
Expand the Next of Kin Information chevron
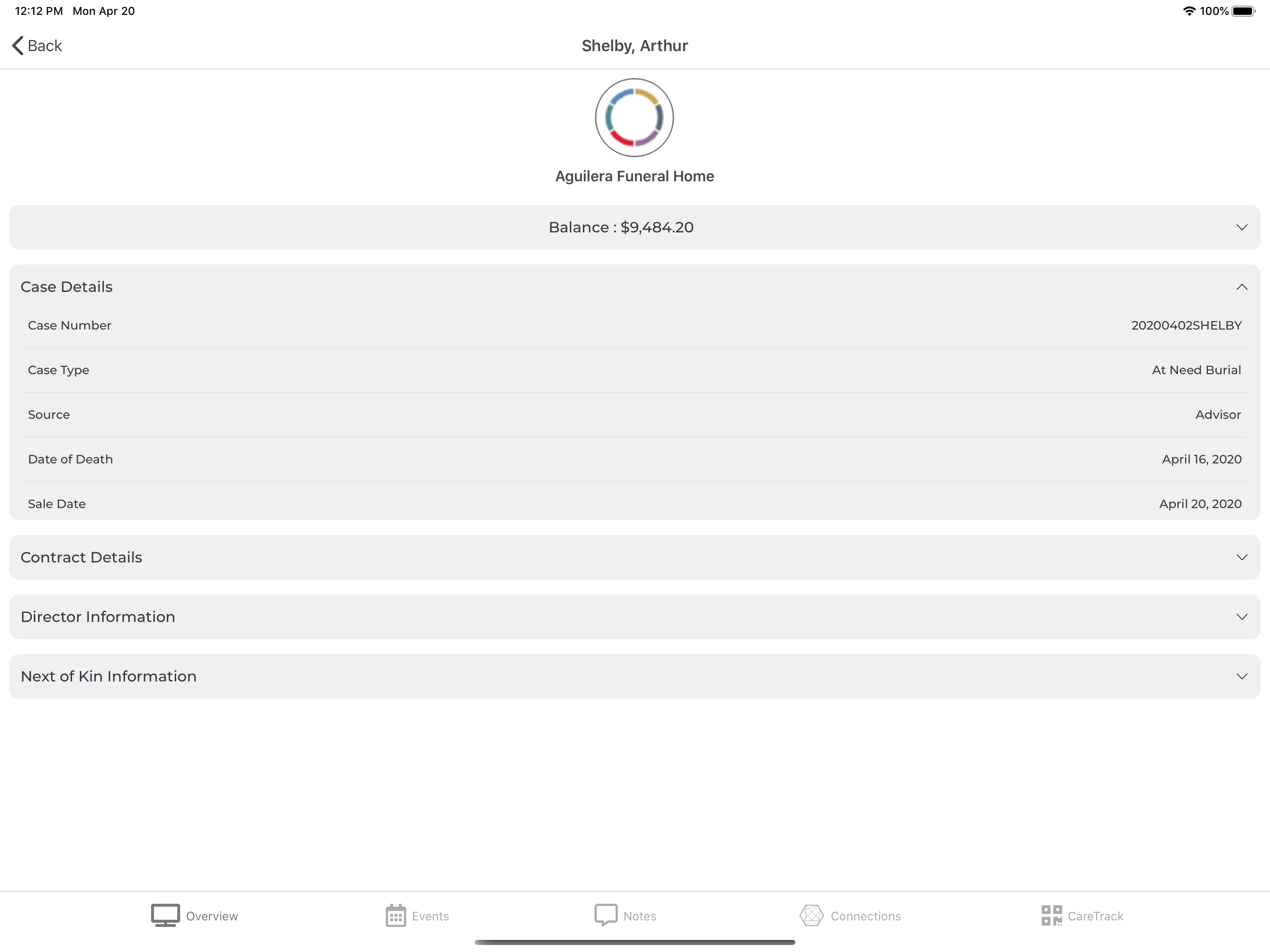pyautogui.click(x=1242, y=676)
